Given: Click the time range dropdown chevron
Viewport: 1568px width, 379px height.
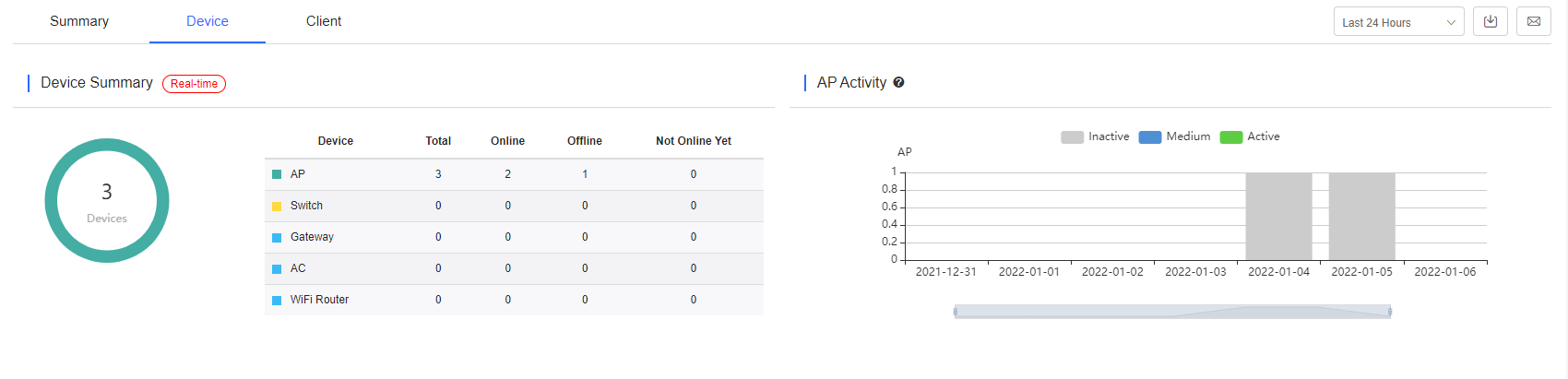Looking at the screenshot, I should [1451, 22].
